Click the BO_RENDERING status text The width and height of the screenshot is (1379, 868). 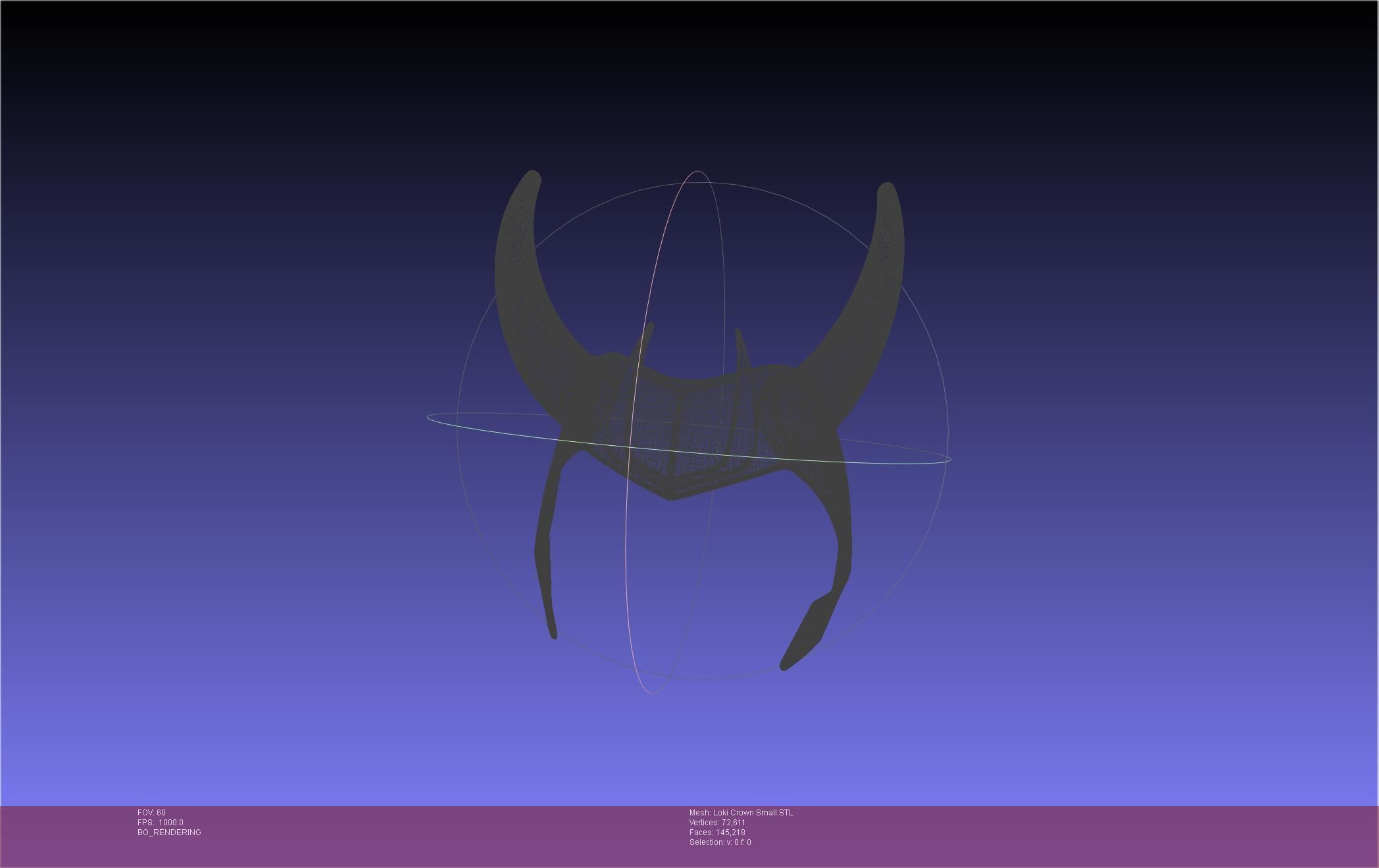[x=169, y=832]
